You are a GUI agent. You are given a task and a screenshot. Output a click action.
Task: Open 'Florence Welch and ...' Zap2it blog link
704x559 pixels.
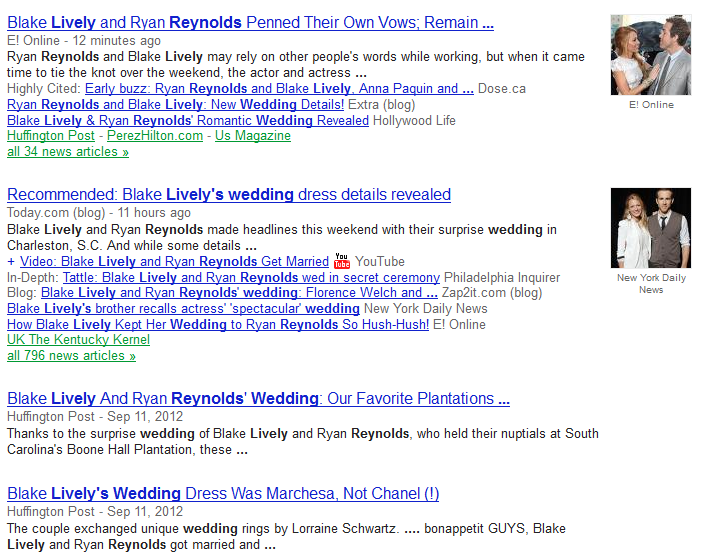coord(239,293)
